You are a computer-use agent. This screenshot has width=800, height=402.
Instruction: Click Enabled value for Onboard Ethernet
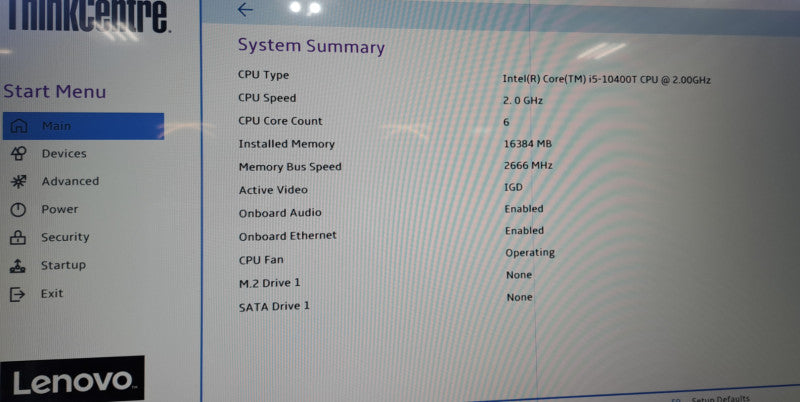524,231
